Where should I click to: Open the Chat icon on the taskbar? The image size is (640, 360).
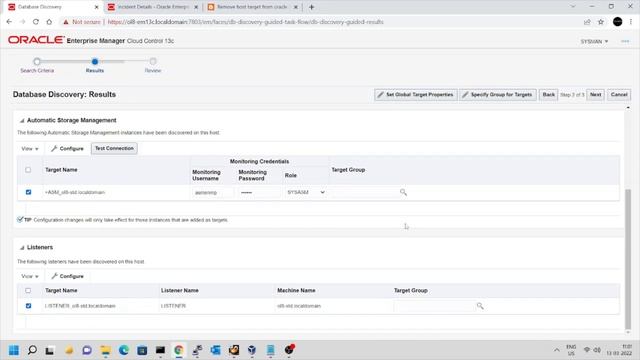point(87,350)
